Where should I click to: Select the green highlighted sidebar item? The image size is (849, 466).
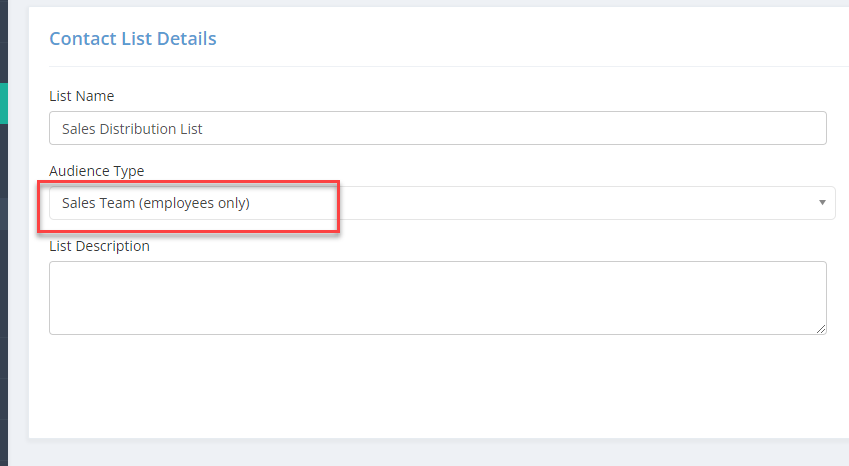[4, 103]
